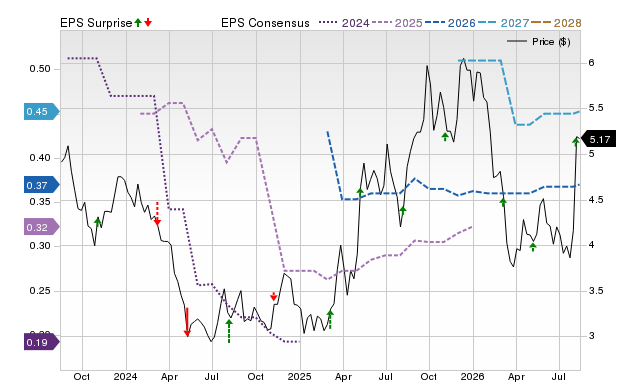Click the long dashed green up arrow
The width and height of the screenshot is (640, 382).
coord(229,331)
